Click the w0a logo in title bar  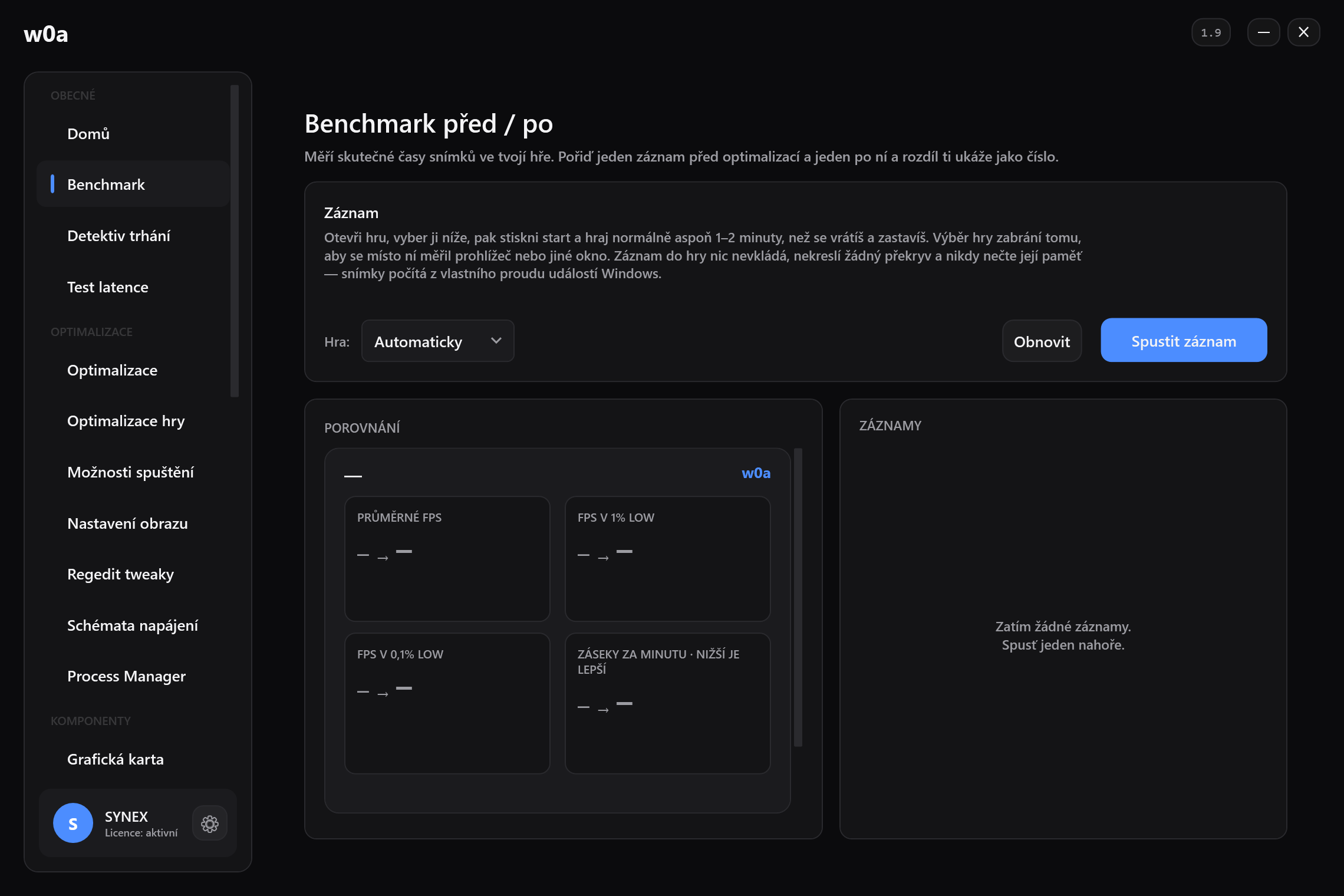[46, 34]
